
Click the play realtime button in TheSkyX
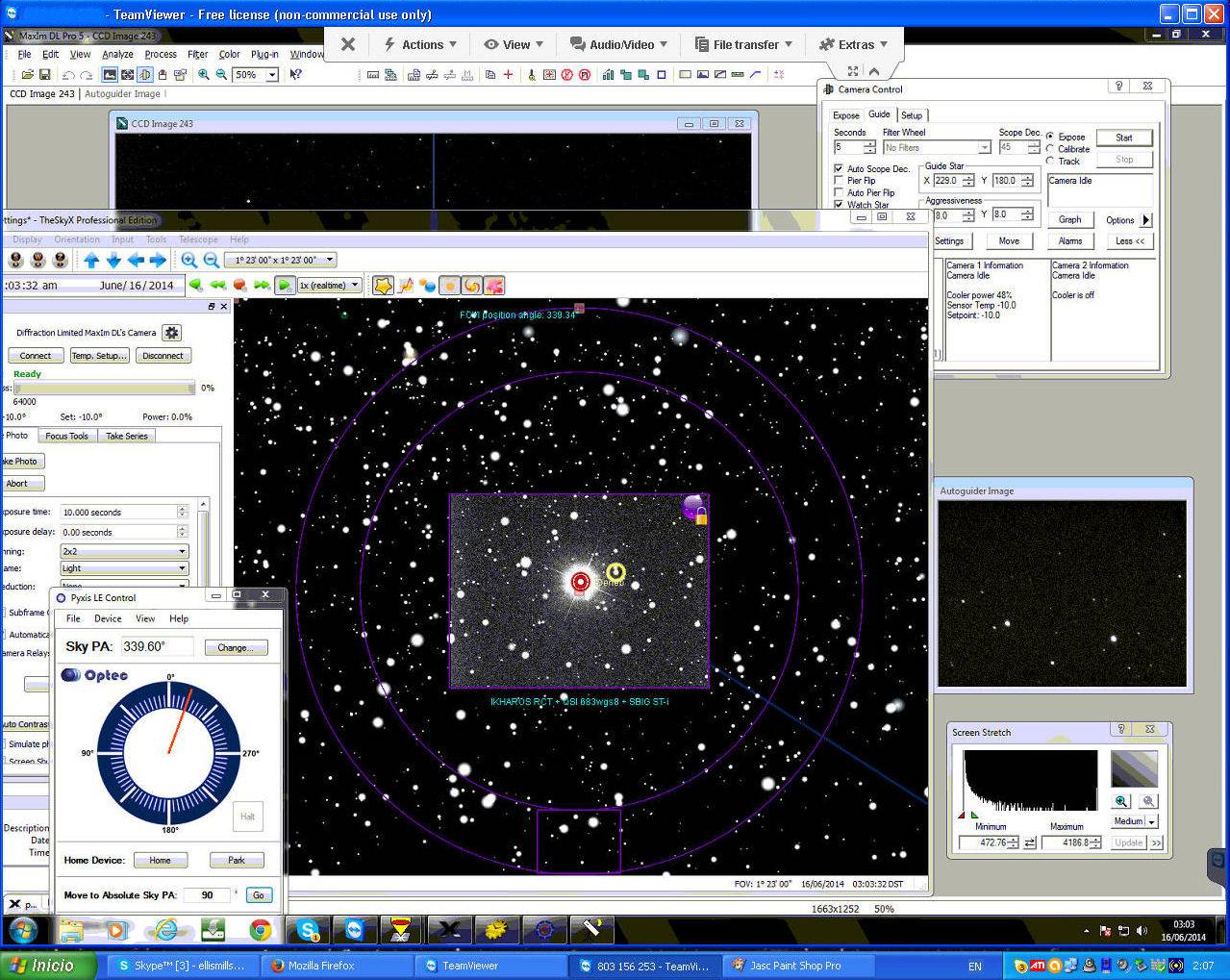285,286
